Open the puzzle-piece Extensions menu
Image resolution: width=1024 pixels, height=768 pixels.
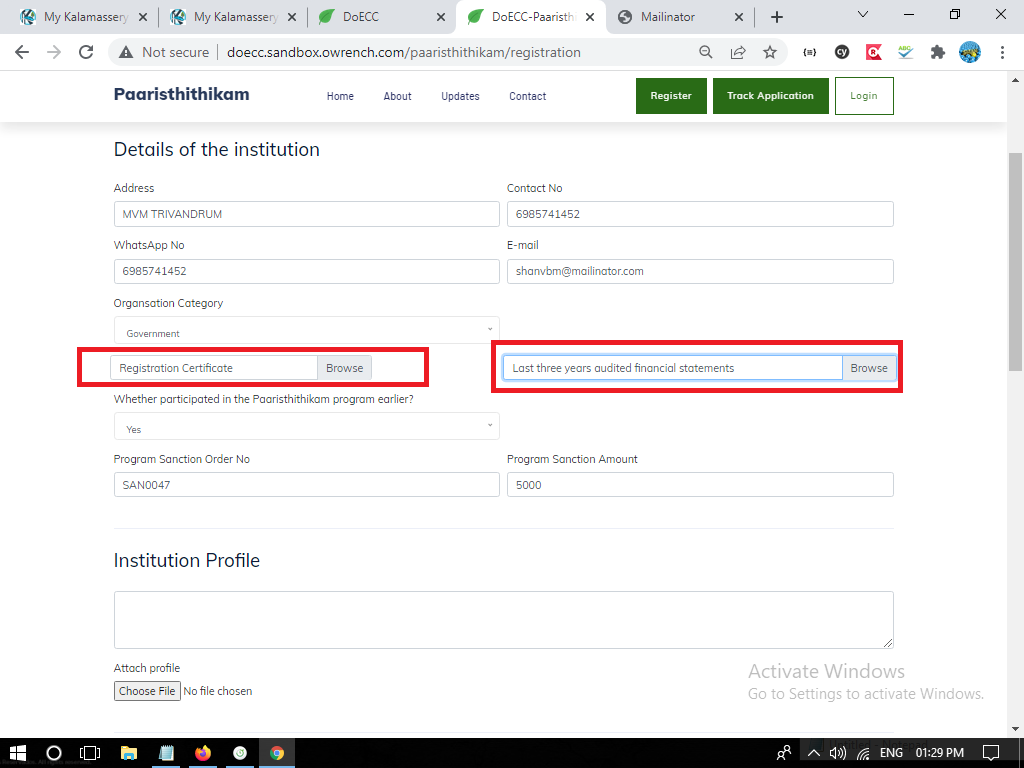coord(937,52)
